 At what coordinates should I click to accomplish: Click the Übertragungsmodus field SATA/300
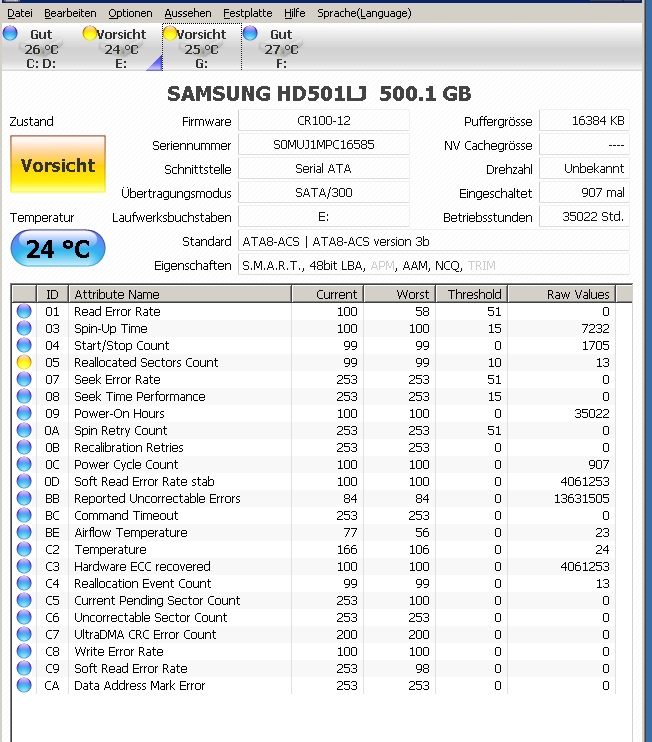(x=324, y=193)
